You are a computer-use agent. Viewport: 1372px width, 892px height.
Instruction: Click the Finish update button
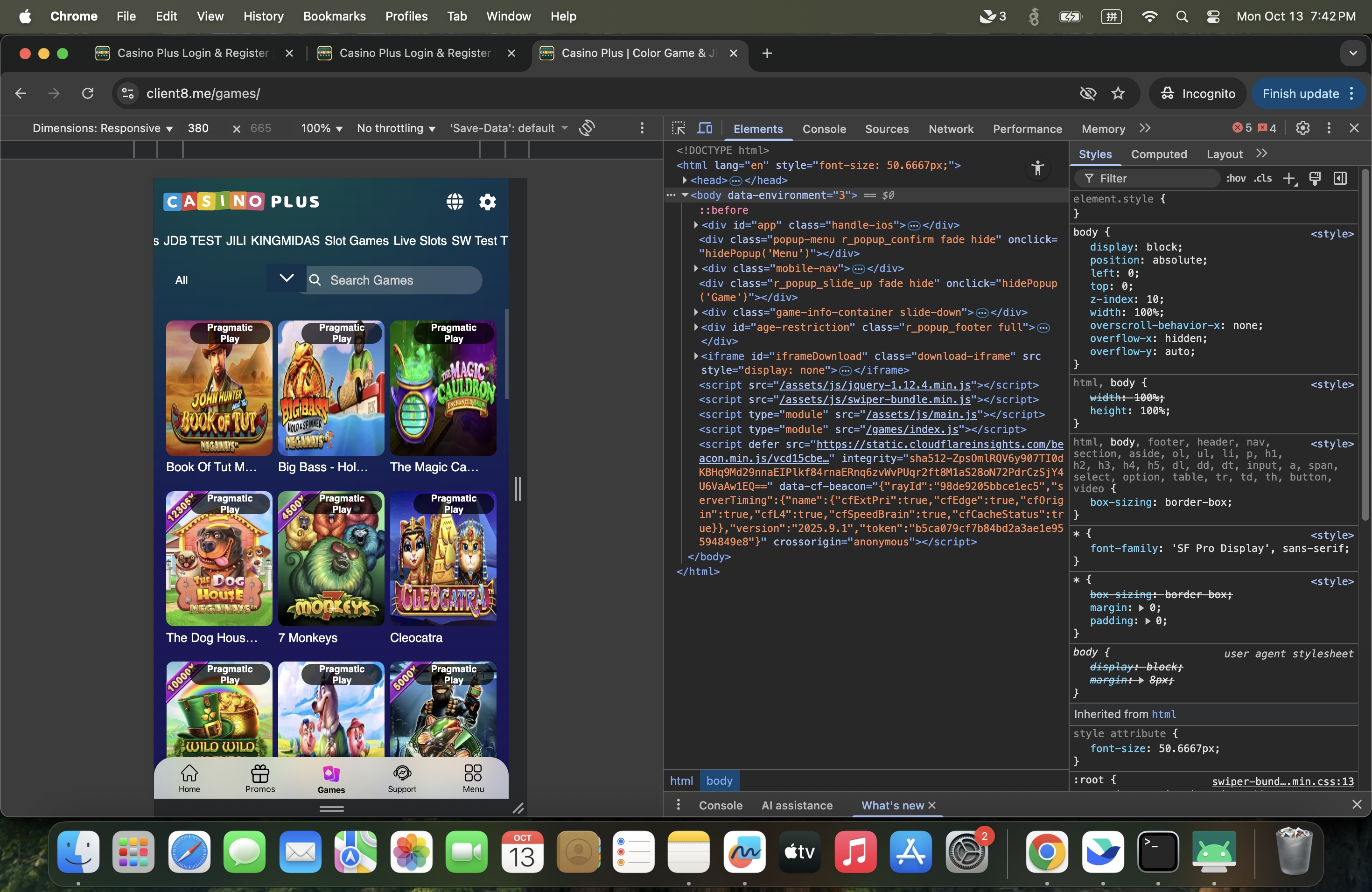point(1300,94)
